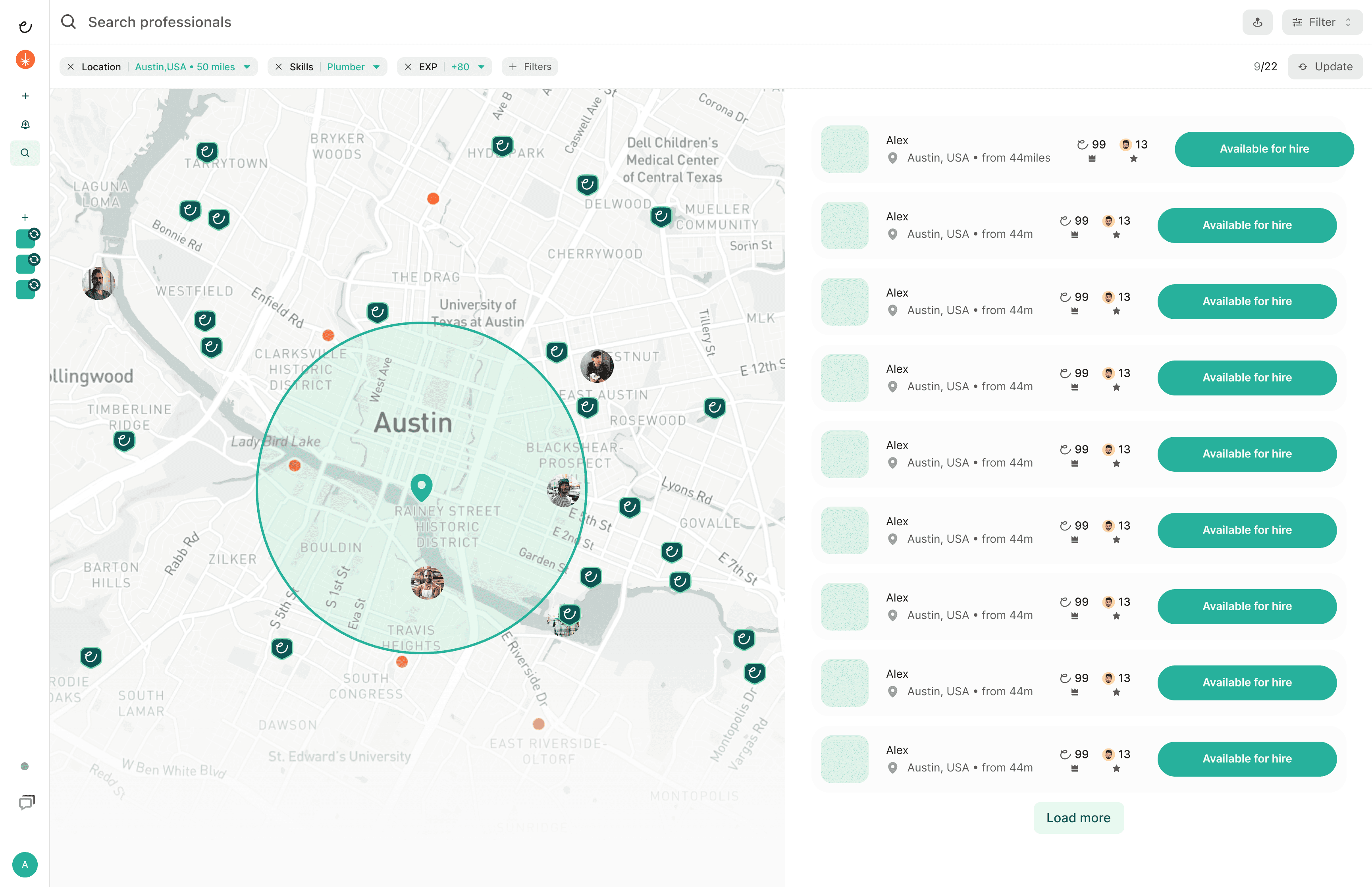The height and width of the screenshot is (887, 1372).
Task: Click the Search professionals input field
Action: coord(160,23)
